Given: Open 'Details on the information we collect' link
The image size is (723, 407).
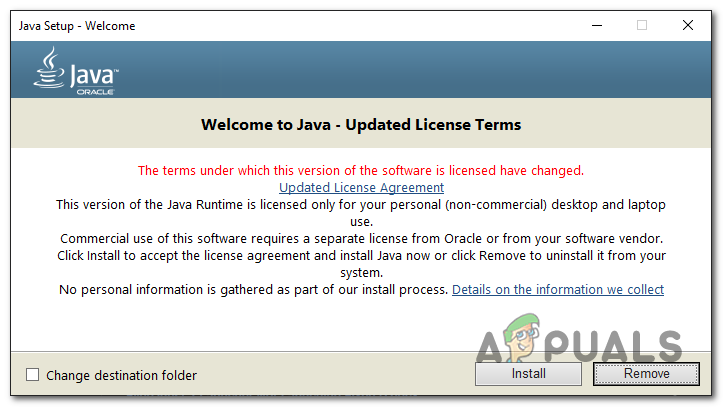Looking at the screenshot, I should tap(557, 289).
